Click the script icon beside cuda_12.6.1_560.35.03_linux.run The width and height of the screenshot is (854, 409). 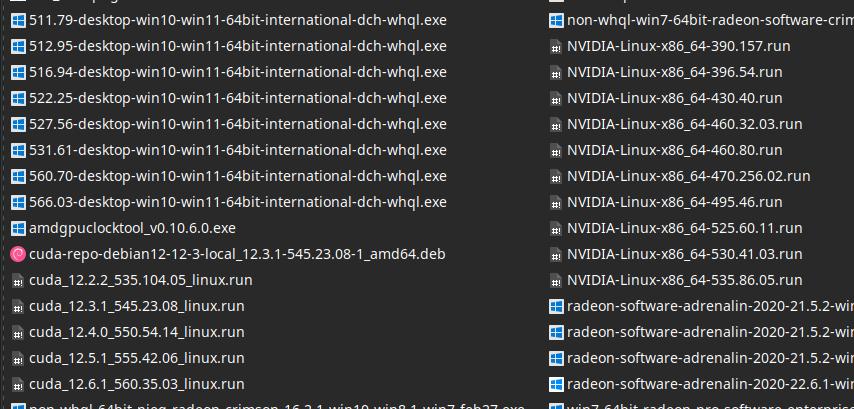[x=18, y=384]
